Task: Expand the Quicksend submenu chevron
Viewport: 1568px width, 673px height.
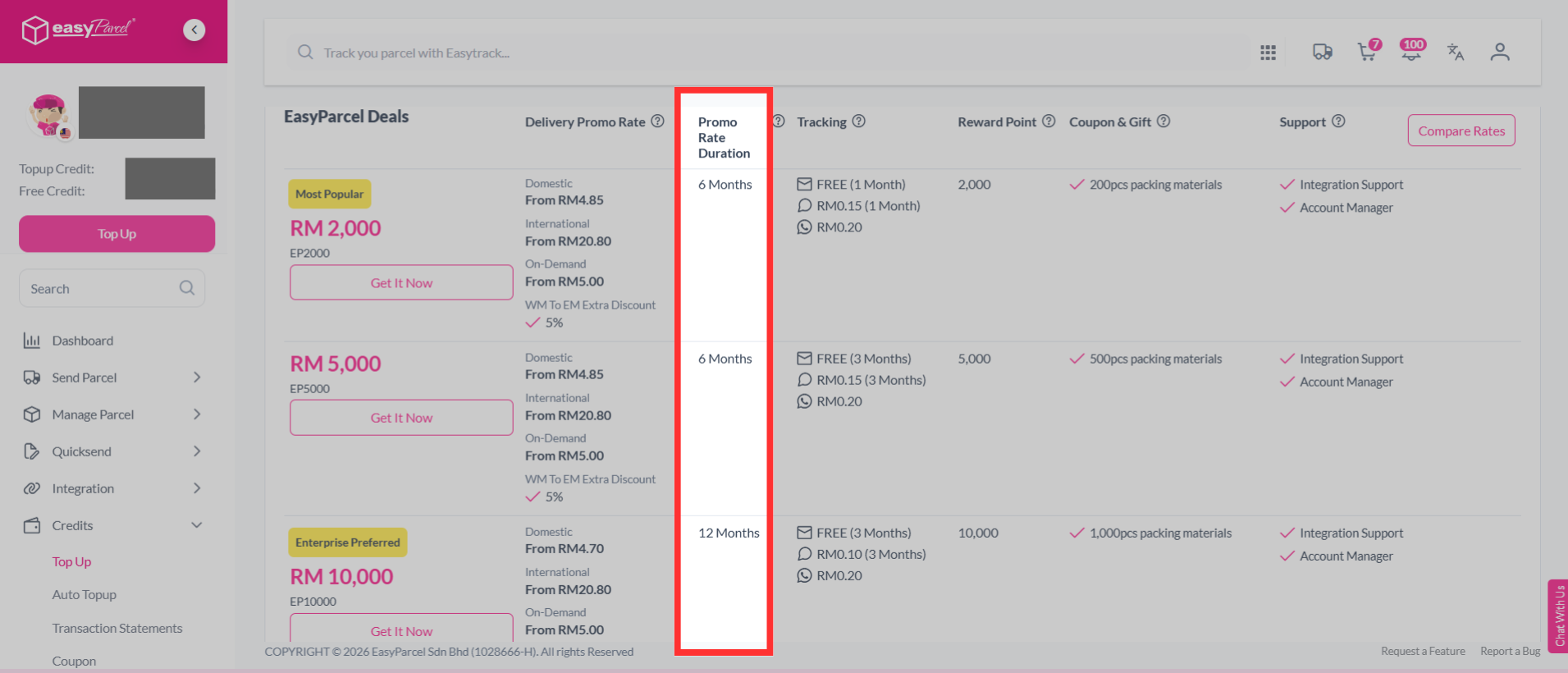Action: (x=197, y=451)
